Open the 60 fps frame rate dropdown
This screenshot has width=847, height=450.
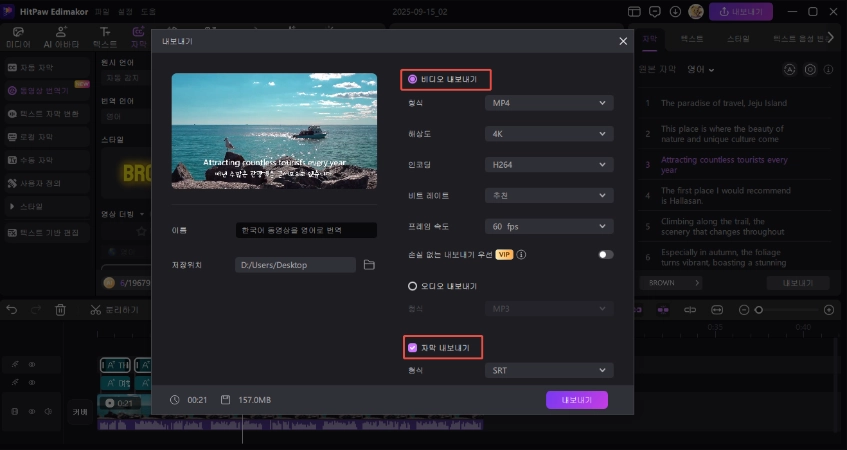(x=548, y=225)
